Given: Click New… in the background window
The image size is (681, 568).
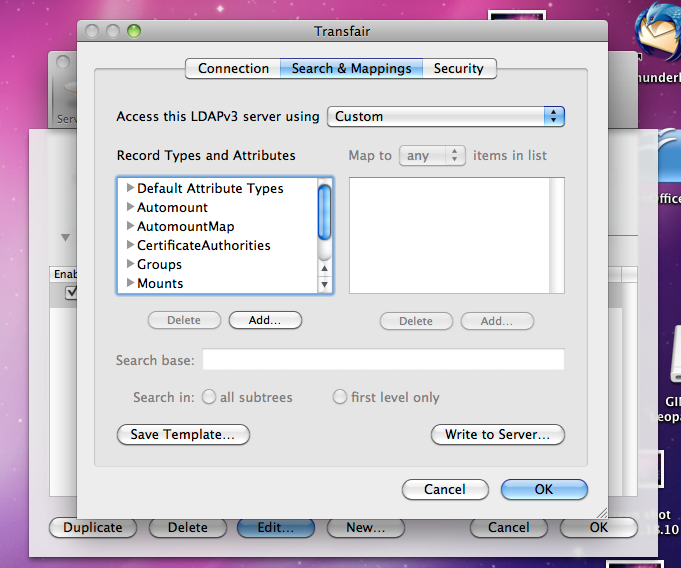Looking at the screenshot, I should (366, 528).
